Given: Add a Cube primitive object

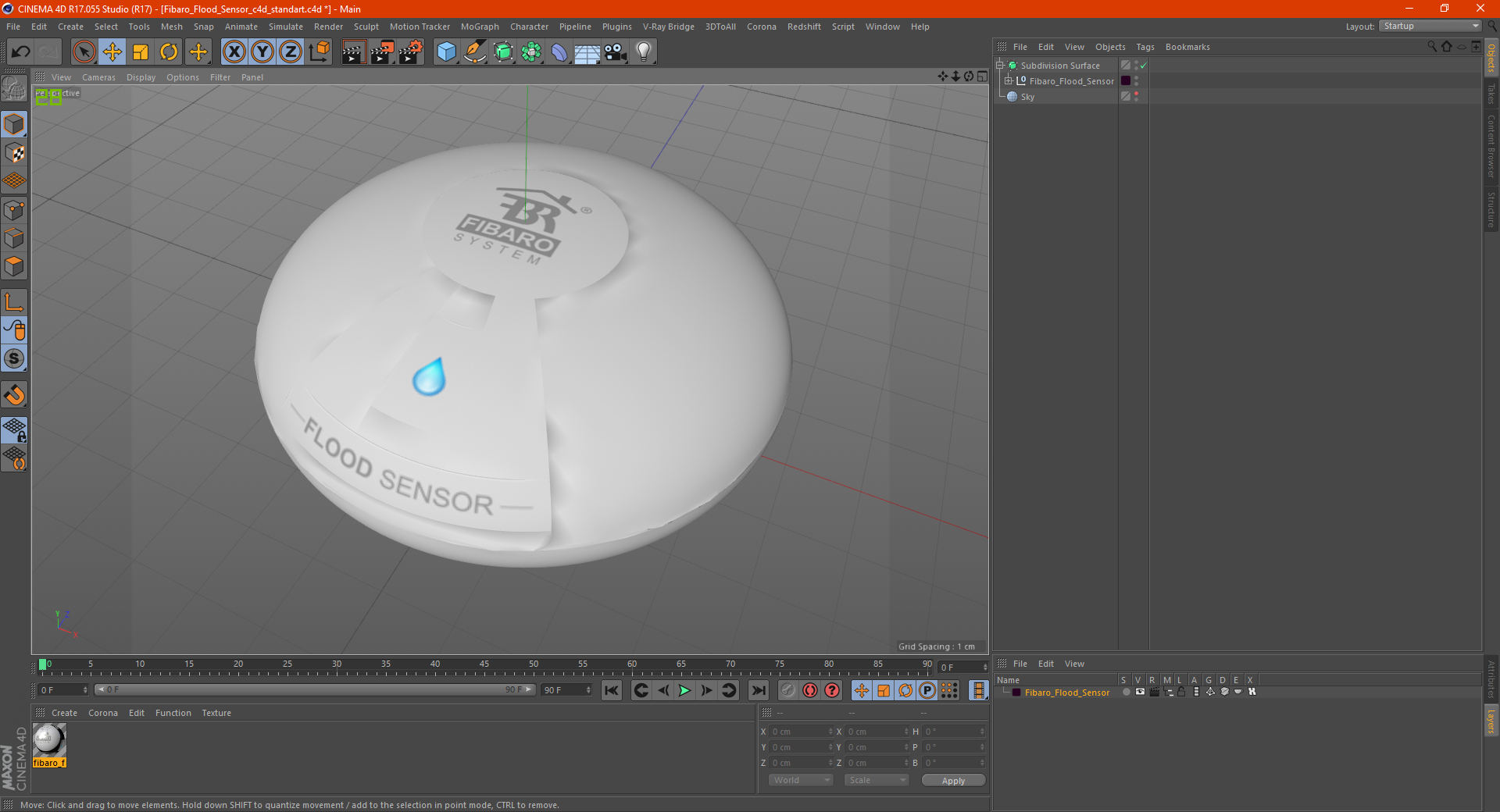Looking at the screenshot, I should tap(446, 52).
